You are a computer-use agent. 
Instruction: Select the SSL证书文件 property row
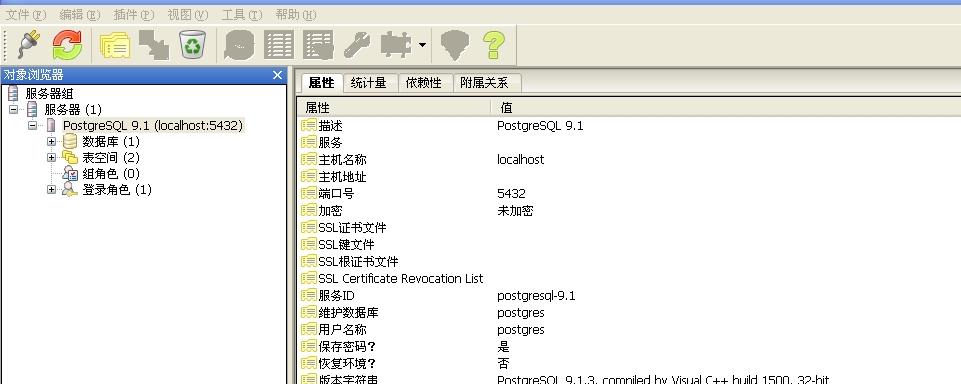(629, 228)
